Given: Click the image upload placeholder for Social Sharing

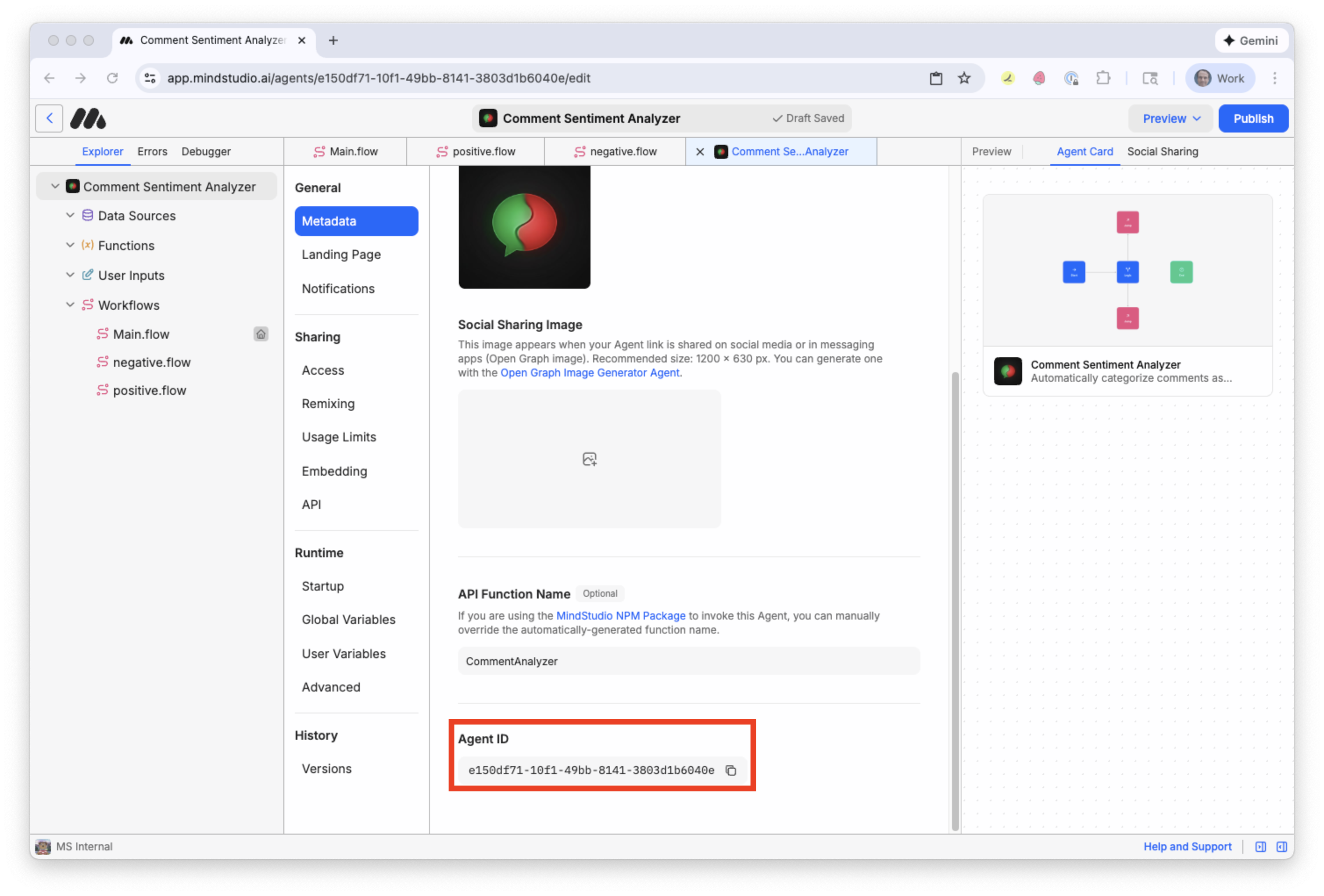Looking at the screenshot, I should coord(590,459).
